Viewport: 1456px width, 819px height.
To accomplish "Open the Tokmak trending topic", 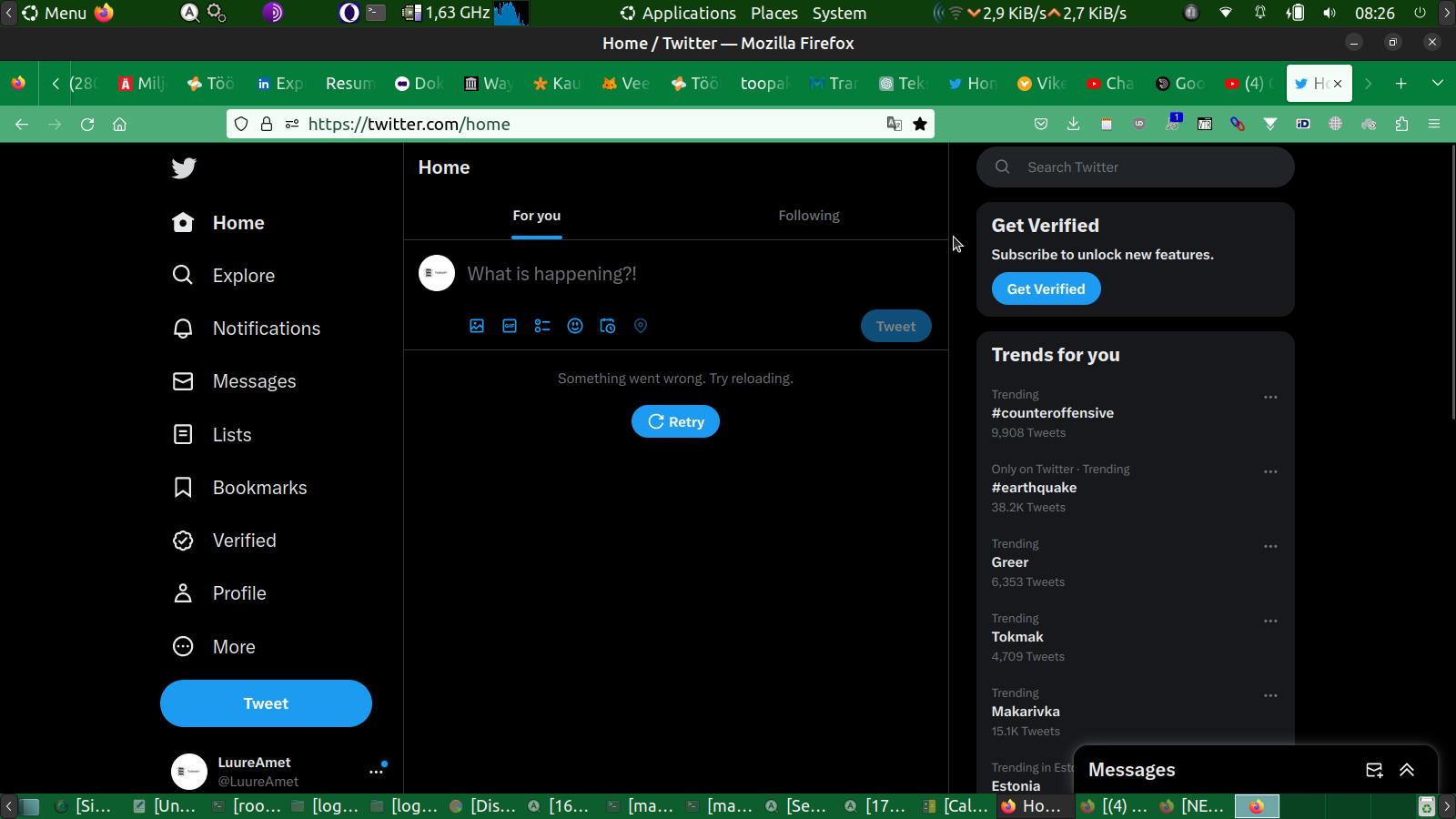I will [1017, 637].
